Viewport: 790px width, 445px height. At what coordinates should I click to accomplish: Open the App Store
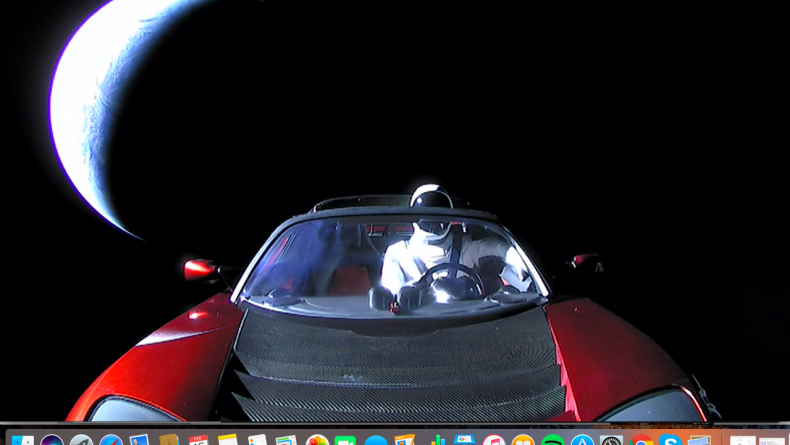click(x=582, y=441)
